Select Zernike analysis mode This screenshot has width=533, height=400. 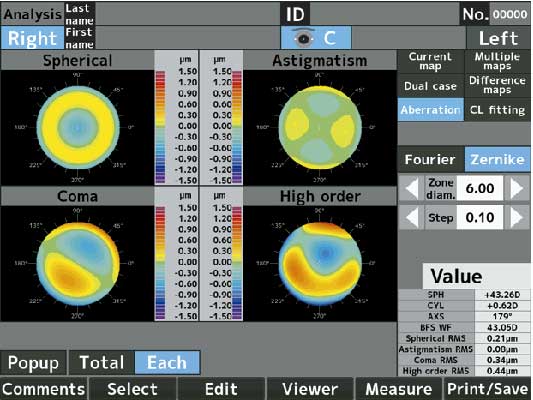pyautogui.click(x=497, y=159)
